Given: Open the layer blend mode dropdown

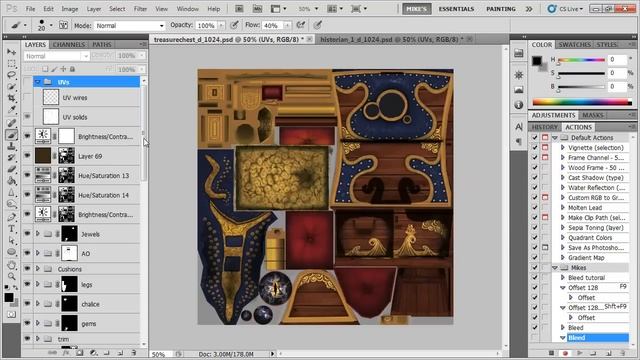Looking at the screenshot, I should (x=57, y=56).
